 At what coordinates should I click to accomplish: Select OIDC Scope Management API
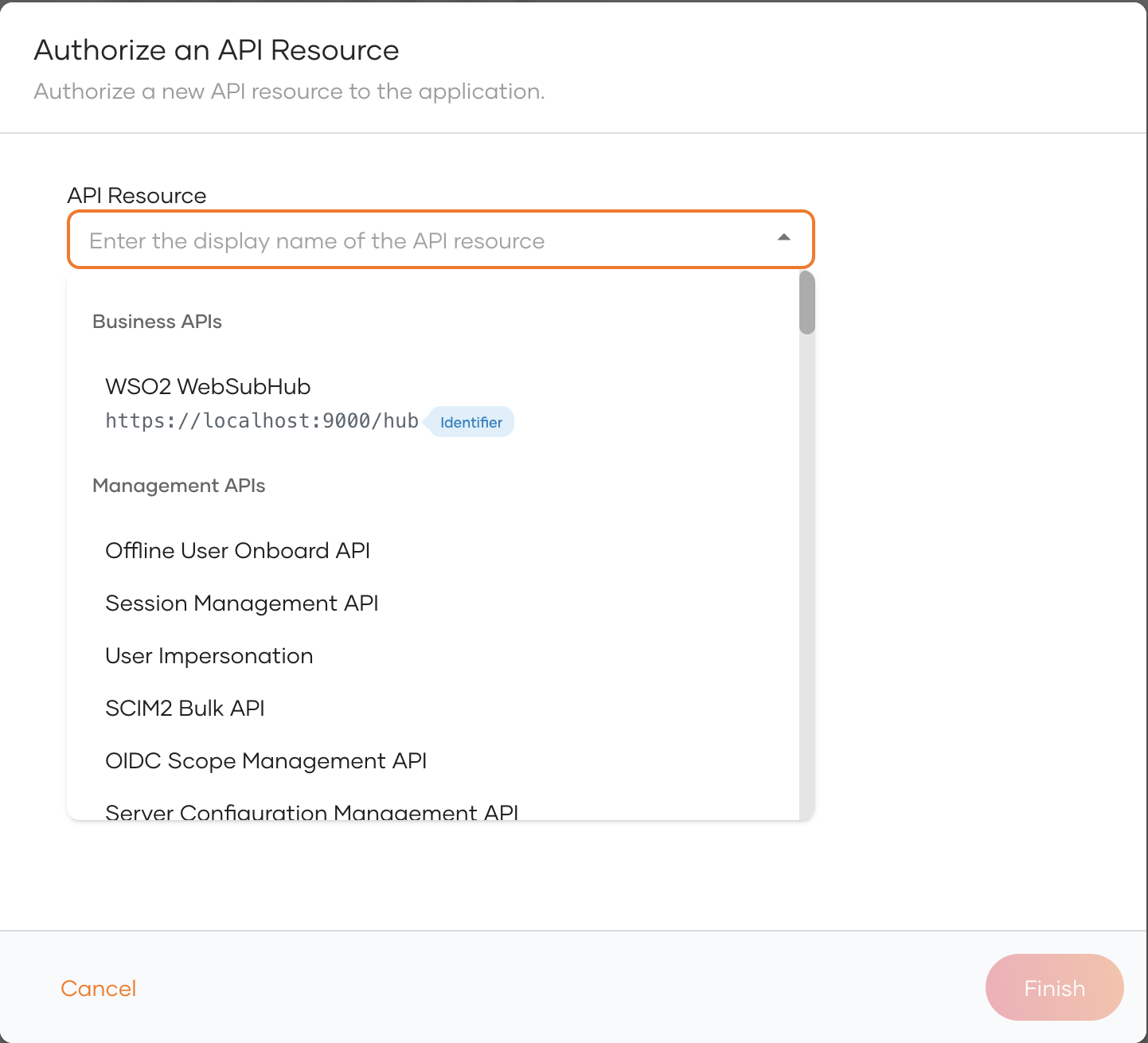[266, 761]
